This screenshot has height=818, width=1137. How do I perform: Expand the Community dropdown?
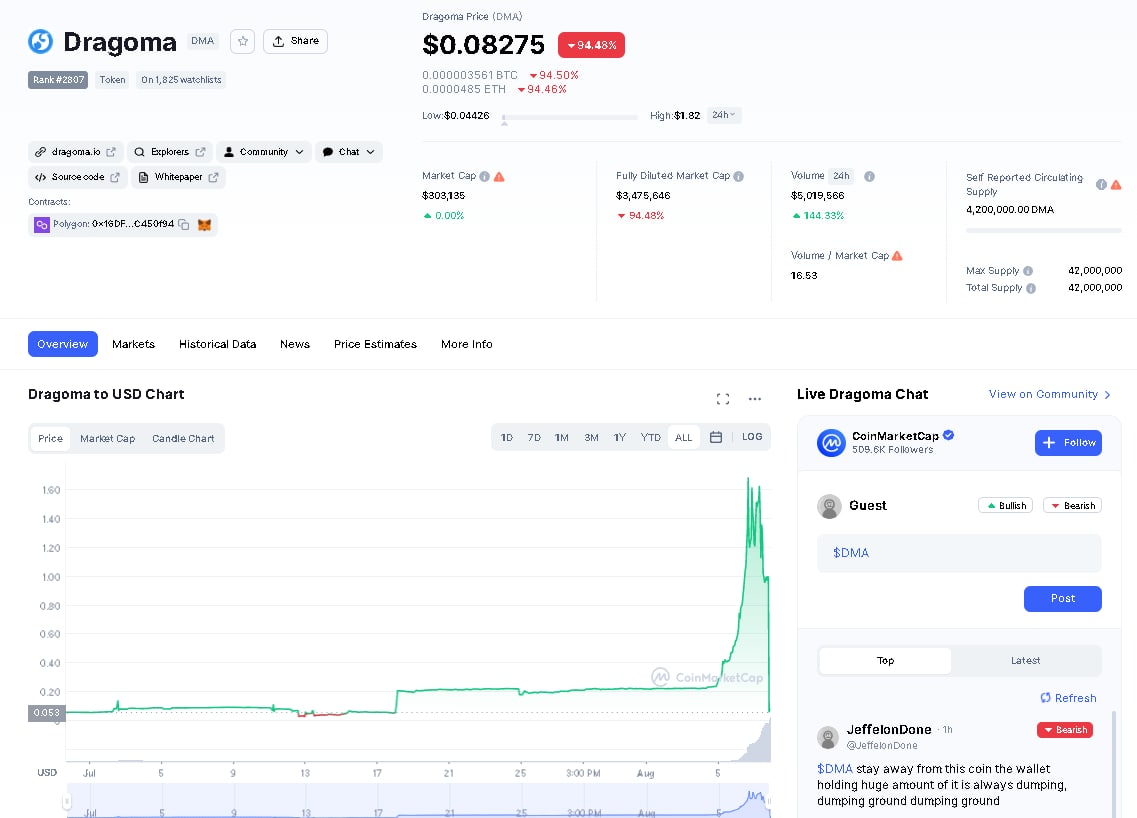264,152
